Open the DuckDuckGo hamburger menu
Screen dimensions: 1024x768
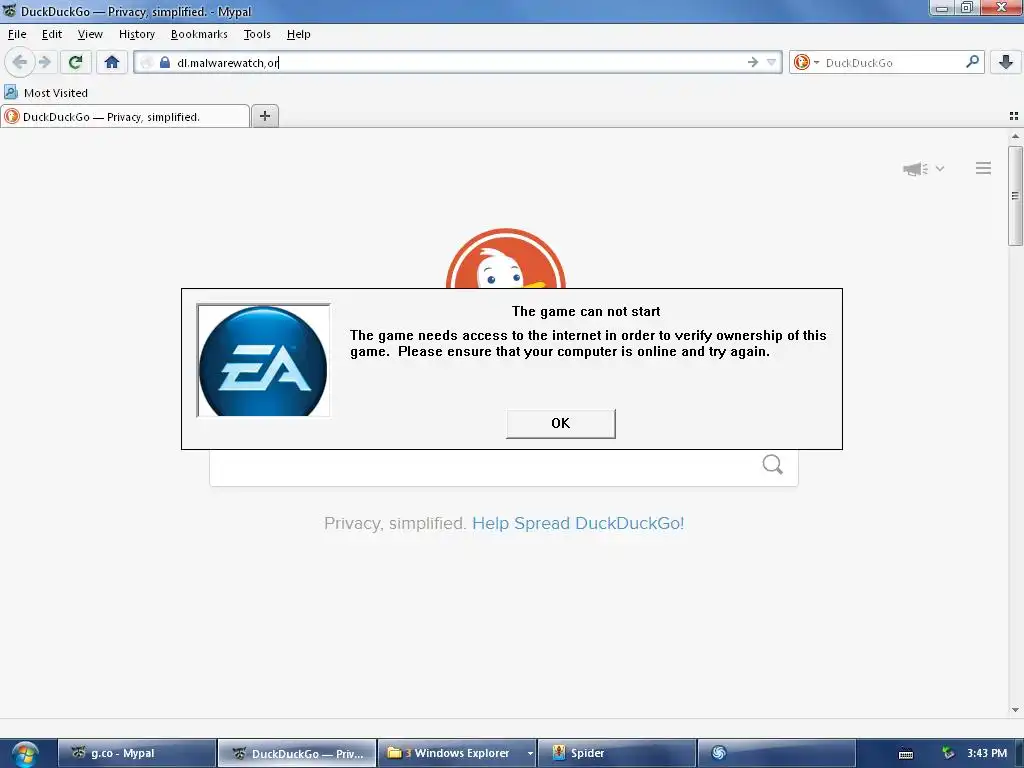pyautogui.click(x=983, y=168)
